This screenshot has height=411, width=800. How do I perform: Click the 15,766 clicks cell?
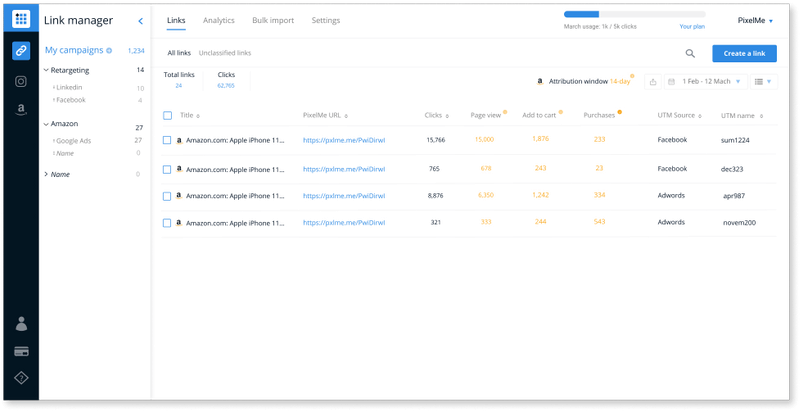tap(436, 140)
